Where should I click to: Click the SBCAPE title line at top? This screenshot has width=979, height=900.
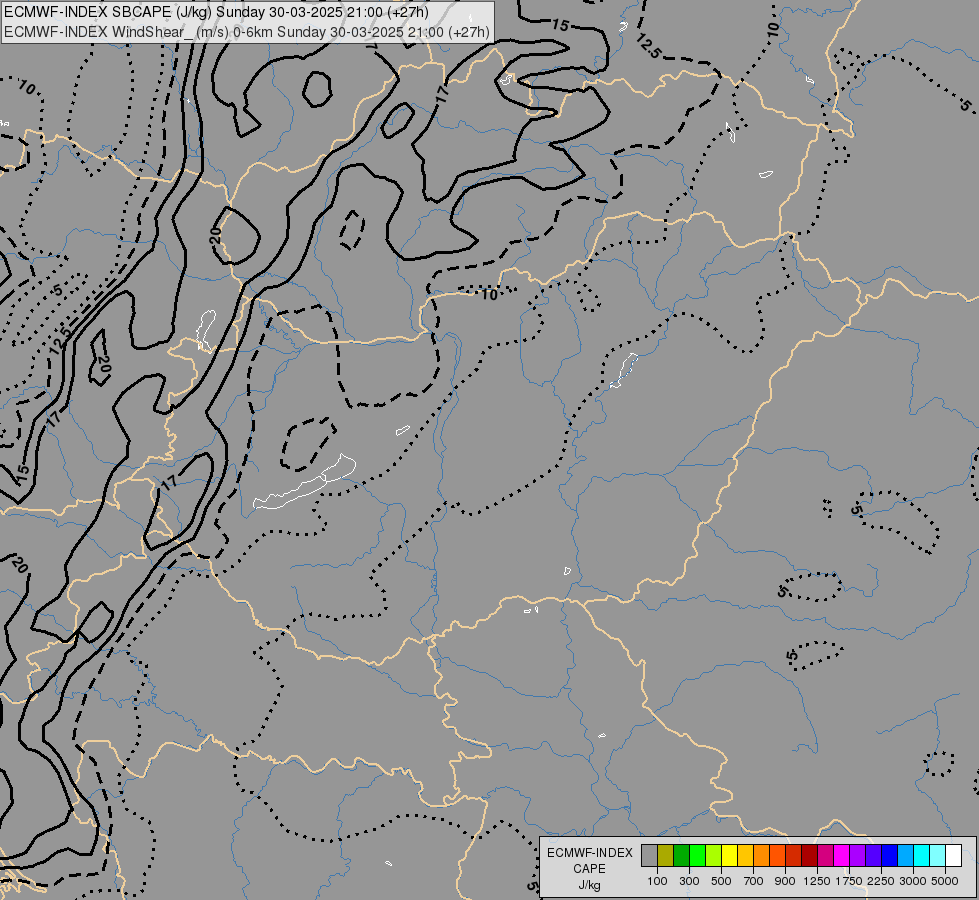[216, 12]
